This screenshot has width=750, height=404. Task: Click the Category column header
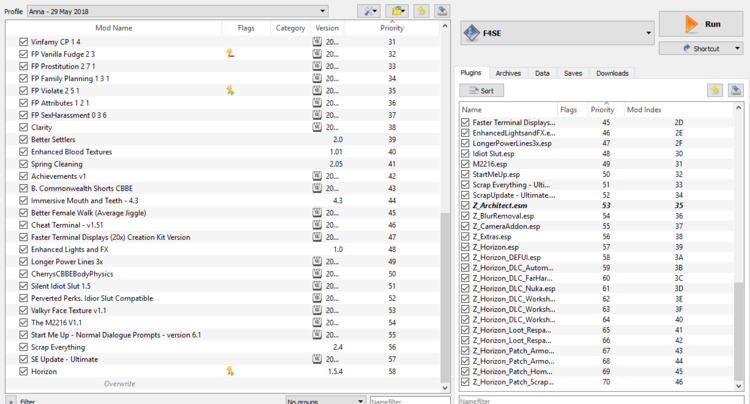coord(290,28)
